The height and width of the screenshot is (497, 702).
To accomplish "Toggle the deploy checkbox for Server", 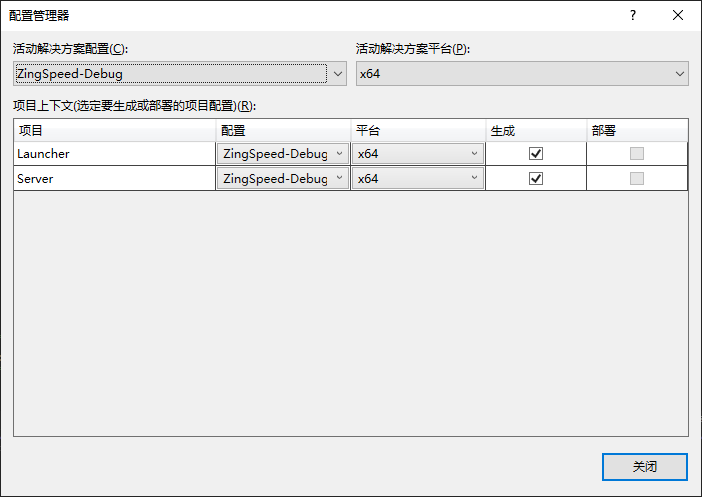I will tap(637, 179).
